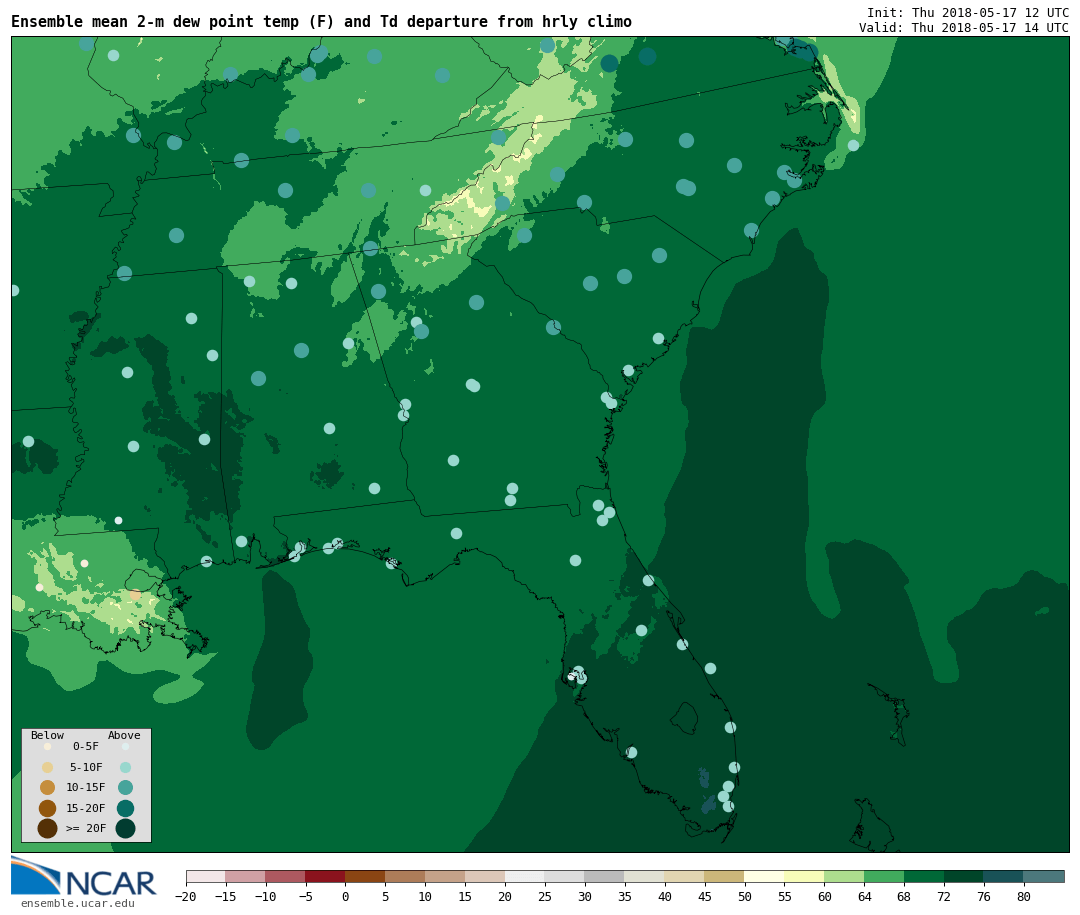
Task: Select the '0-5F' legend label
Action: 86,746
